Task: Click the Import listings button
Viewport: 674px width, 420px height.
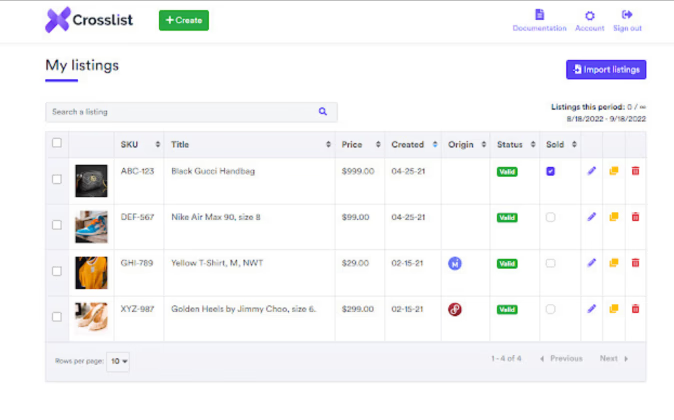Action: 606,70
